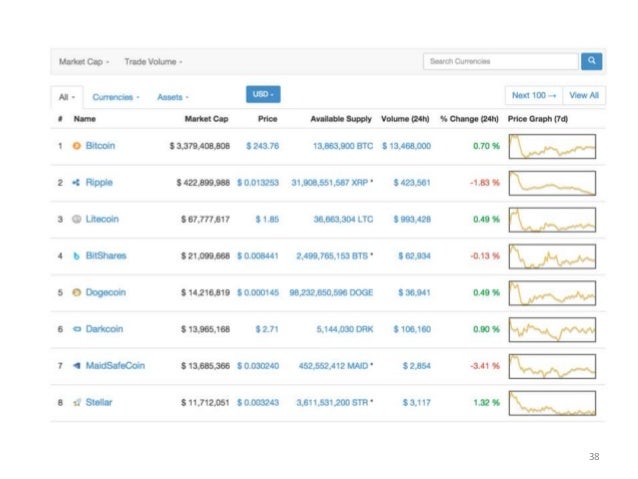Open the Litecoin link

pyautogui.click(x=102, y=219)
